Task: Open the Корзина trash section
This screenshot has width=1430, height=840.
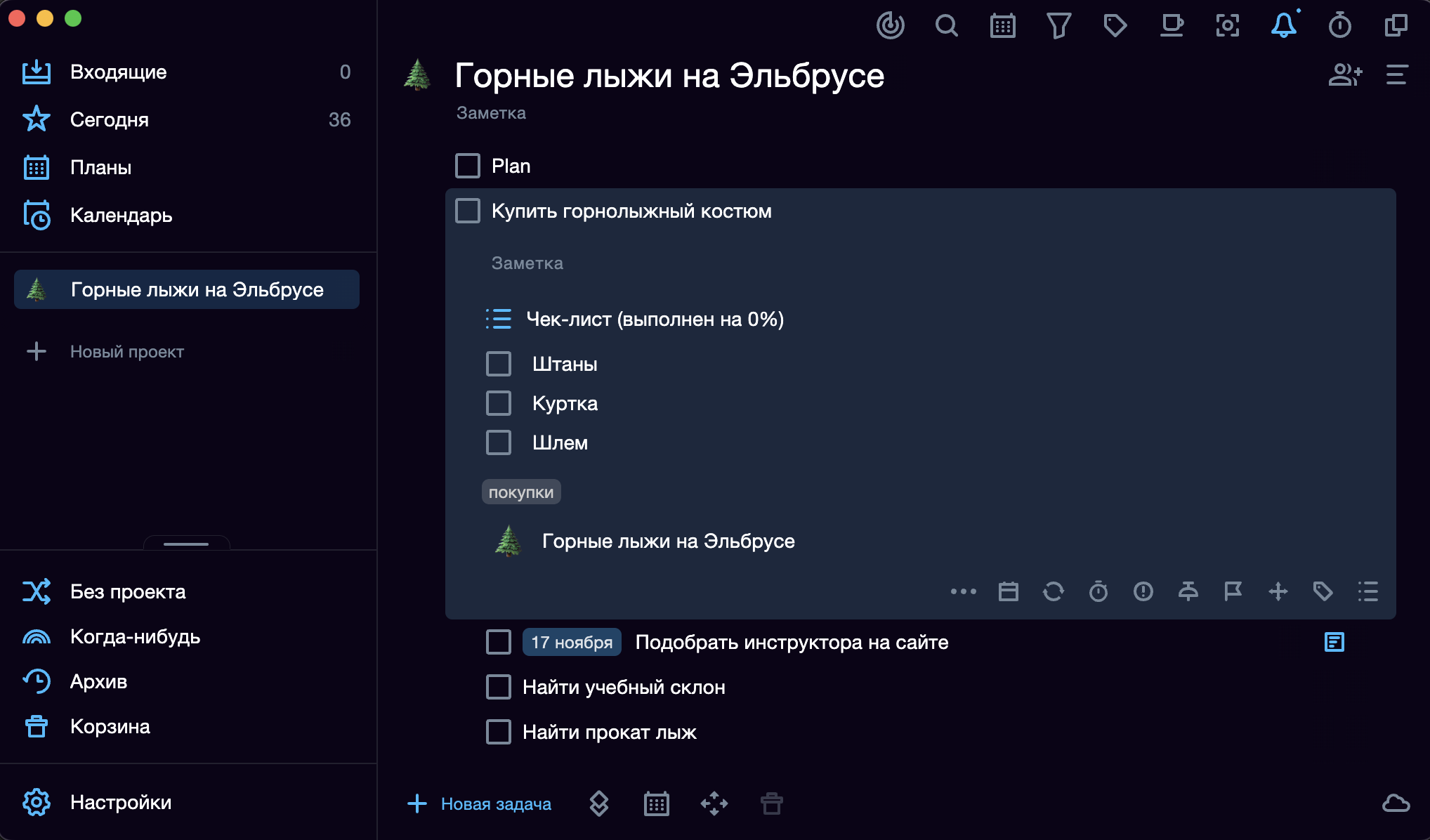Action: click(187, 726)
